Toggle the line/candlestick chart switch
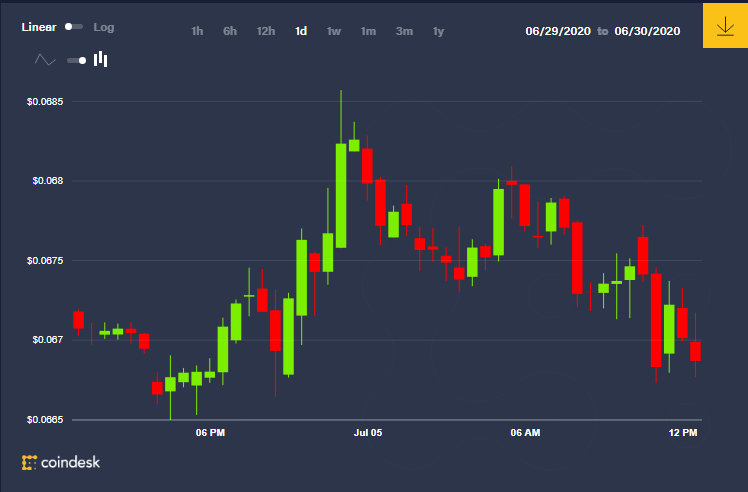The image size is (748, 492). [x=77, y=61]
